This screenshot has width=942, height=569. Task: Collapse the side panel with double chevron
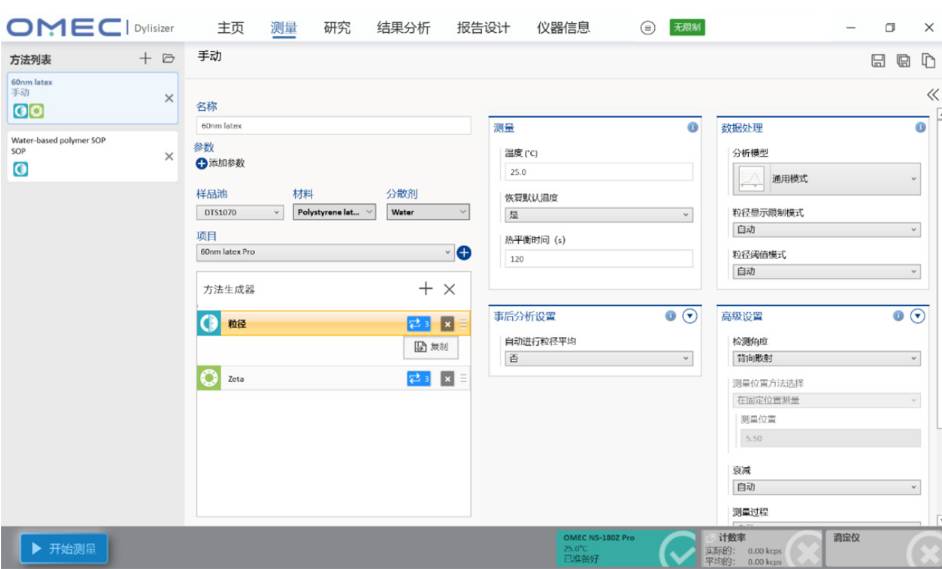[x=932, y=95]
